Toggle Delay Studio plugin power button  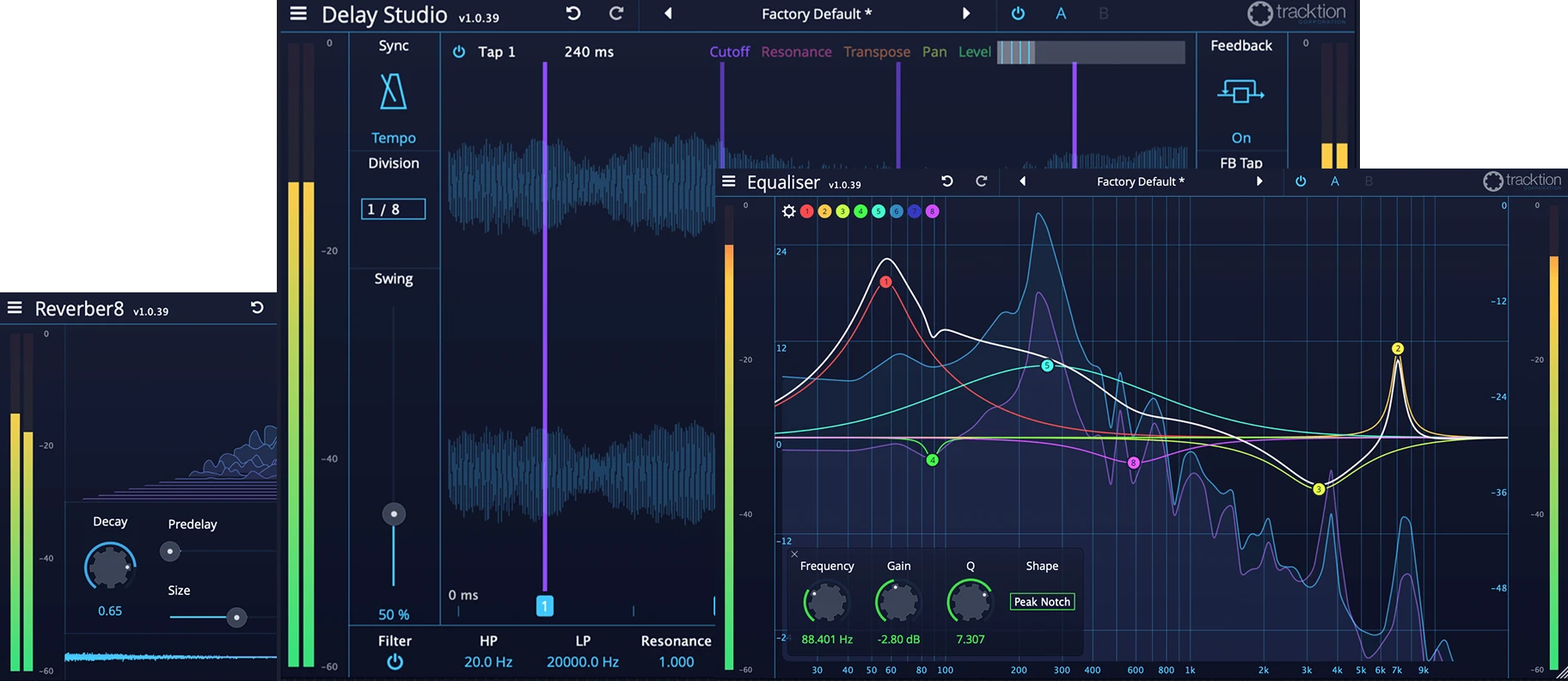pyautogui.click(x=1018, y=14)
